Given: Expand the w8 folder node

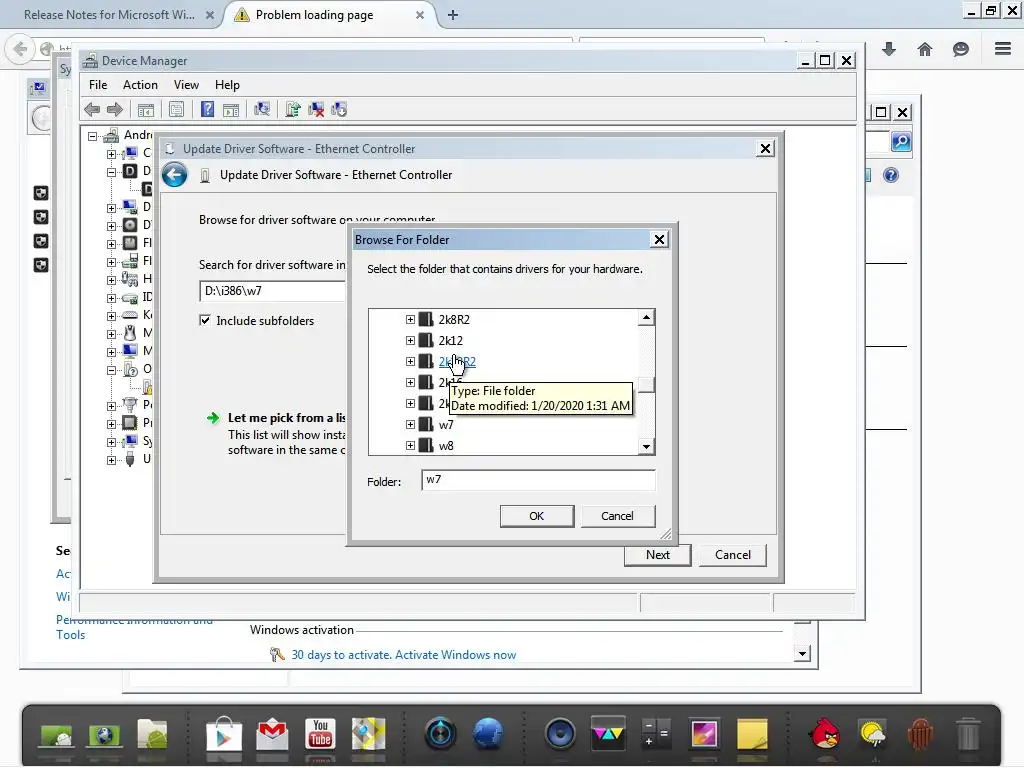Looking at the screenshot, I should [x=410, y=445].
